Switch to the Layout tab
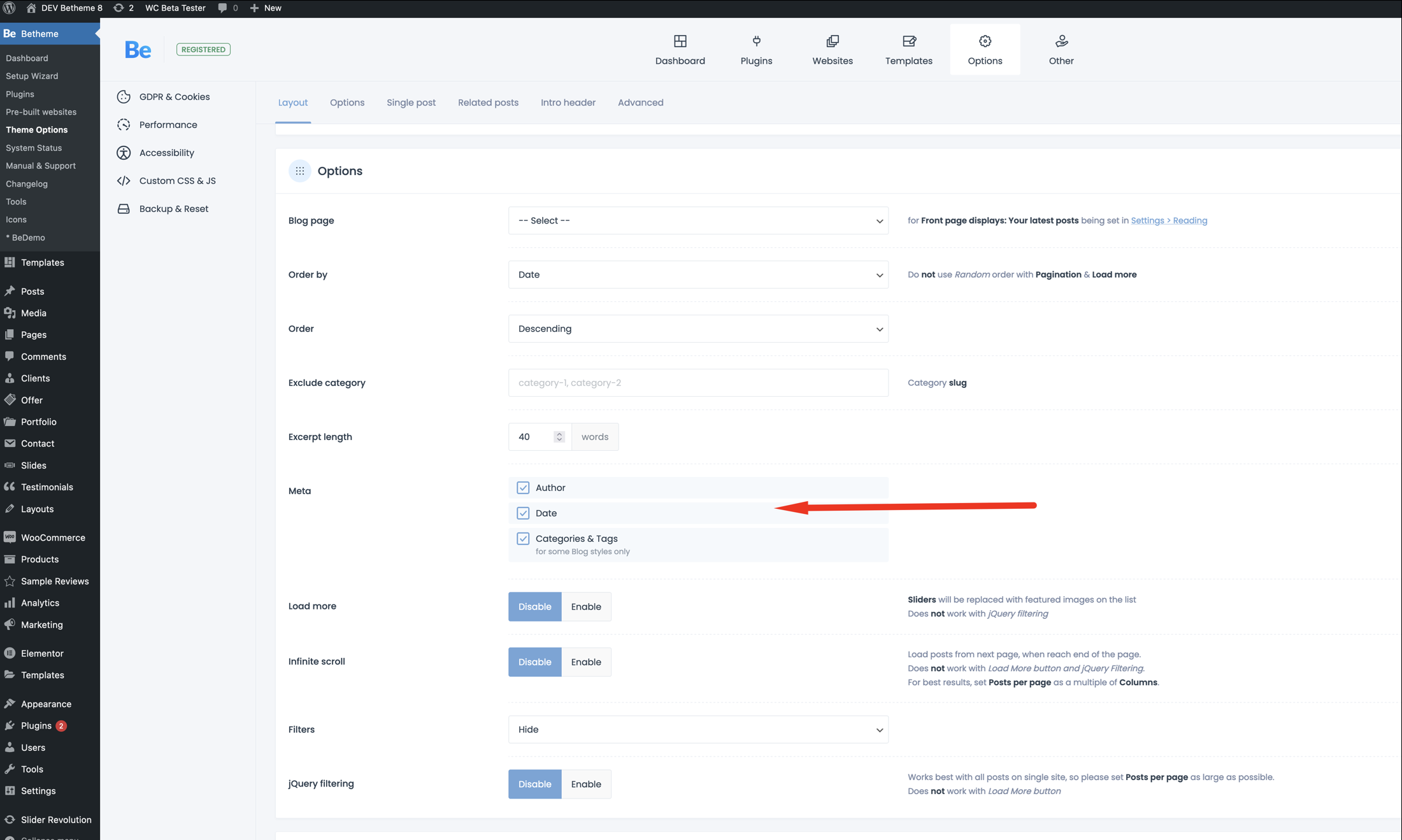The width and height of the screenshot is (1402, 840). coord(293,103)
